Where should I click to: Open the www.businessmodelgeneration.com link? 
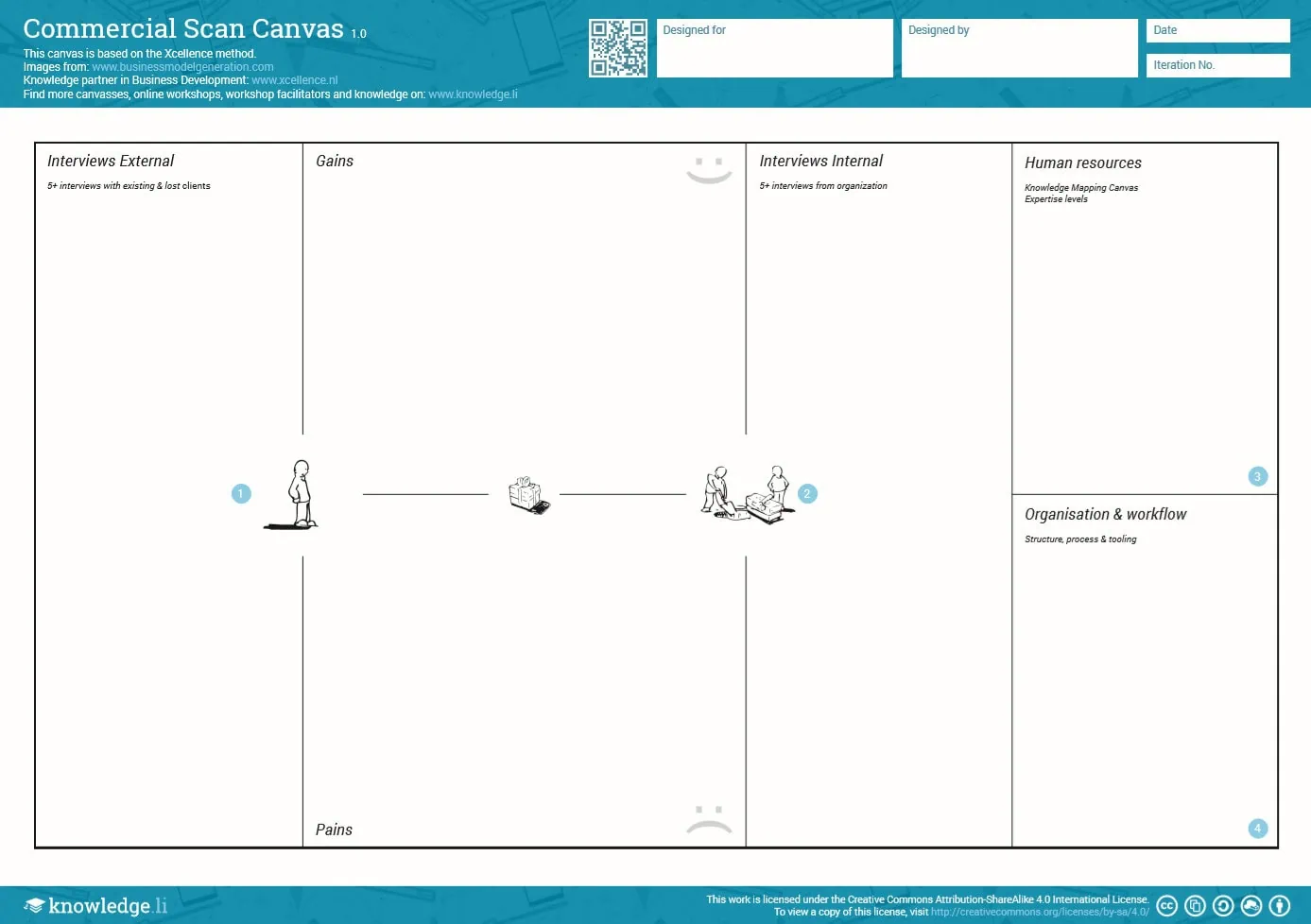(182, 67)
